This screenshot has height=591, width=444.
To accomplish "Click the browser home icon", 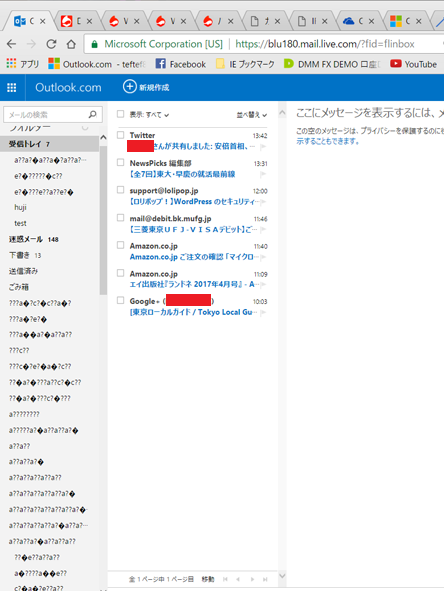I will click(x=71, y=44).
